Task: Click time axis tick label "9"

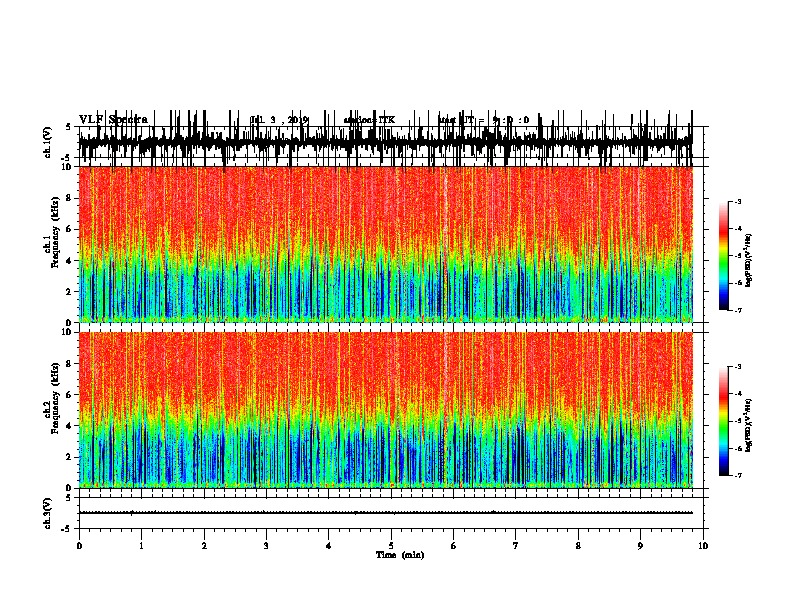Action: [640, 546]
